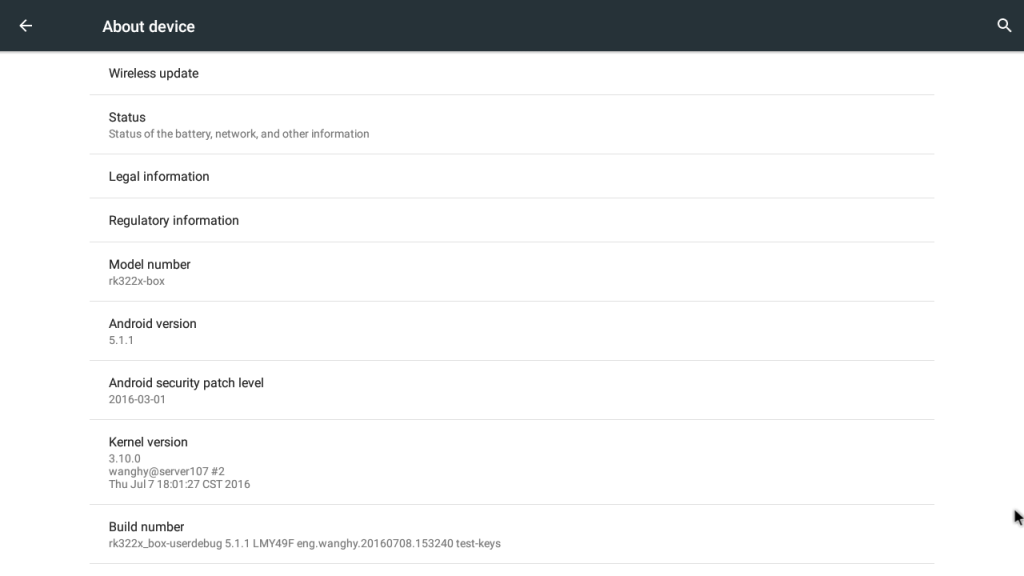The image size is (1024, 576).
Task: Select the Model number row
Action: pos(150,264)
